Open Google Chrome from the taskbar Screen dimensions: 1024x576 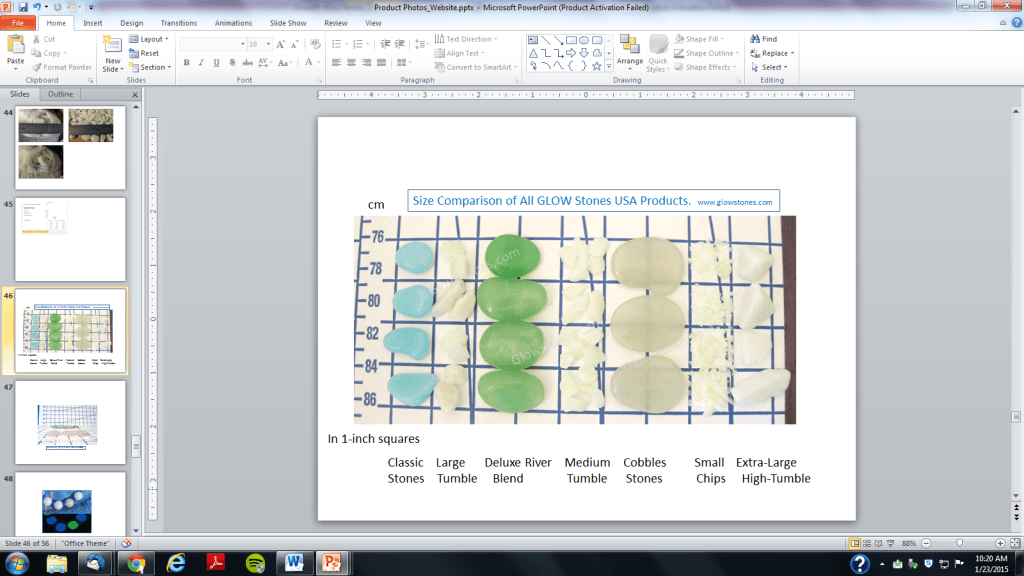click(x=136, y=563)
